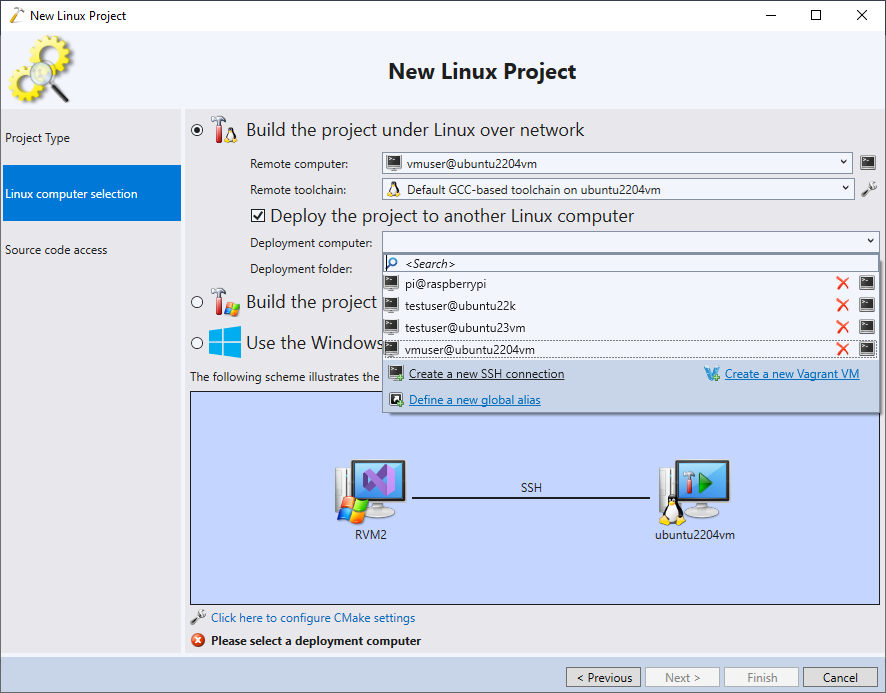886x693 pixels.
Task: Click the Deployment folder label
Action: [301, 268]
